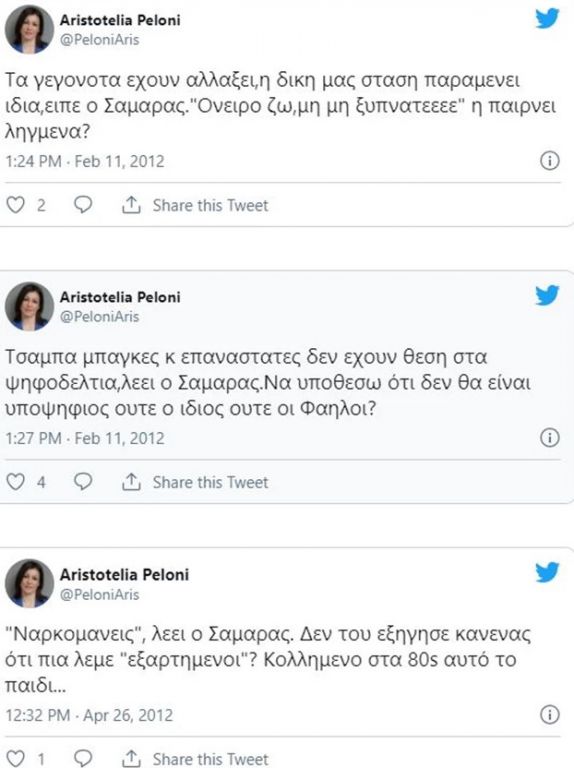Open the 1:27 PM · Feb 11, 2012 timestamp
The image size is (574, 768).
coord(85,438)
